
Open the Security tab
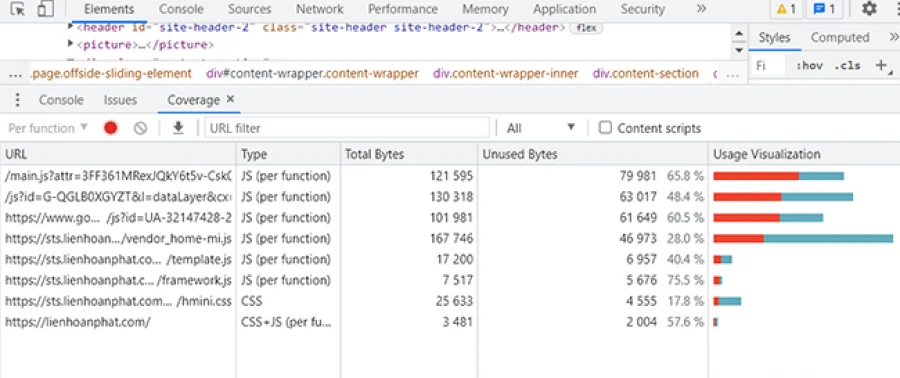coord(643,9)
